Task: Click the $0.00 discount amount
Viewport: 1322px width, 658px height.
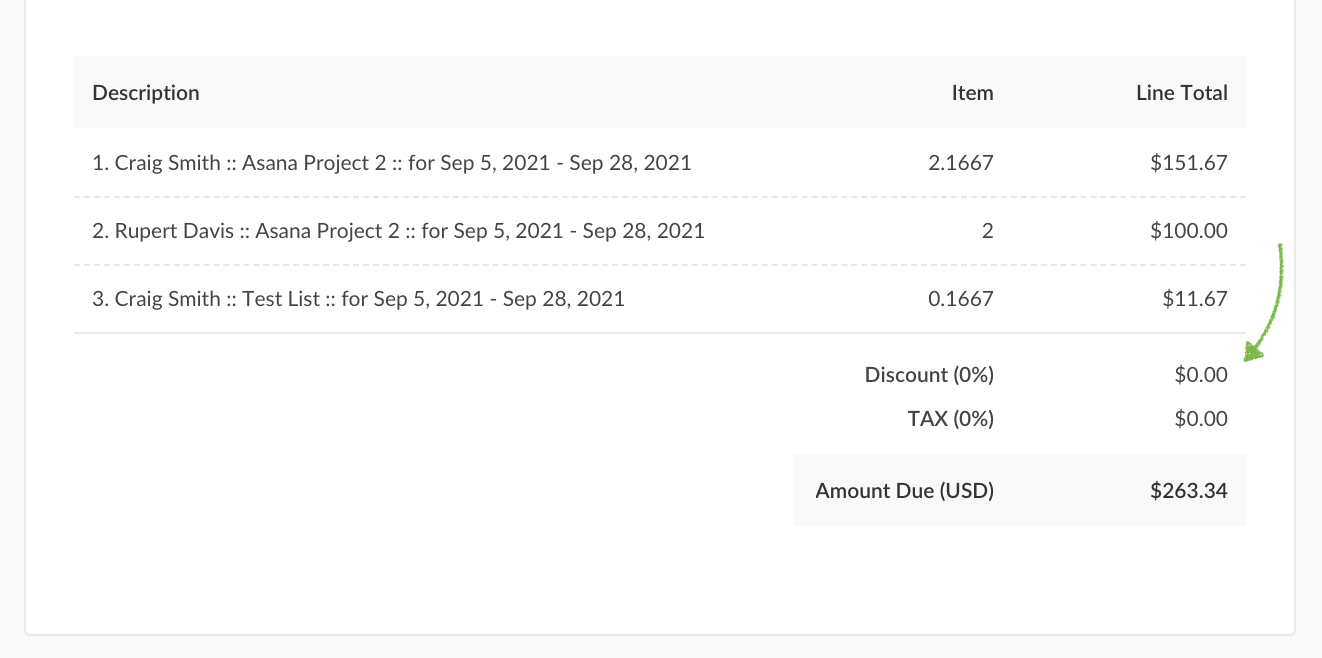Action: (1200, 375)
